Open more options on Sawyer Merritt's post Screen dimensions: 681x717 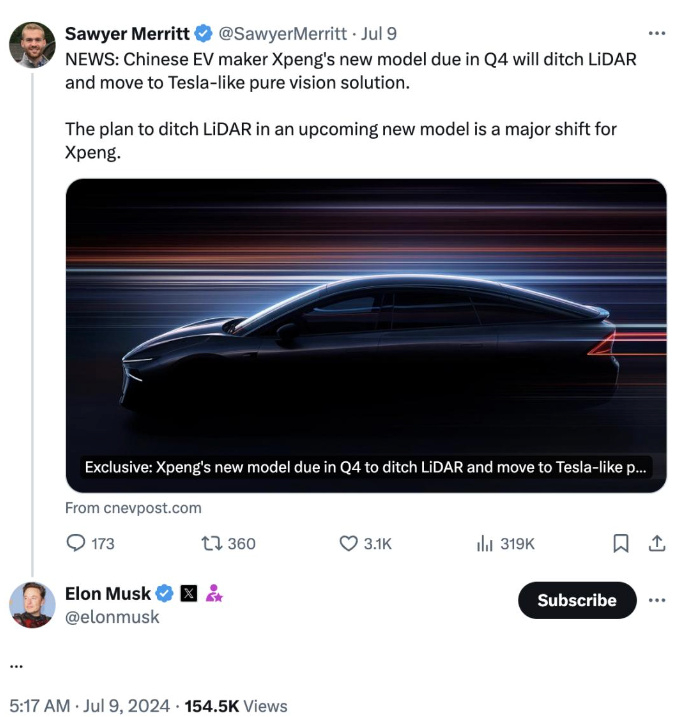click(656, 33)
